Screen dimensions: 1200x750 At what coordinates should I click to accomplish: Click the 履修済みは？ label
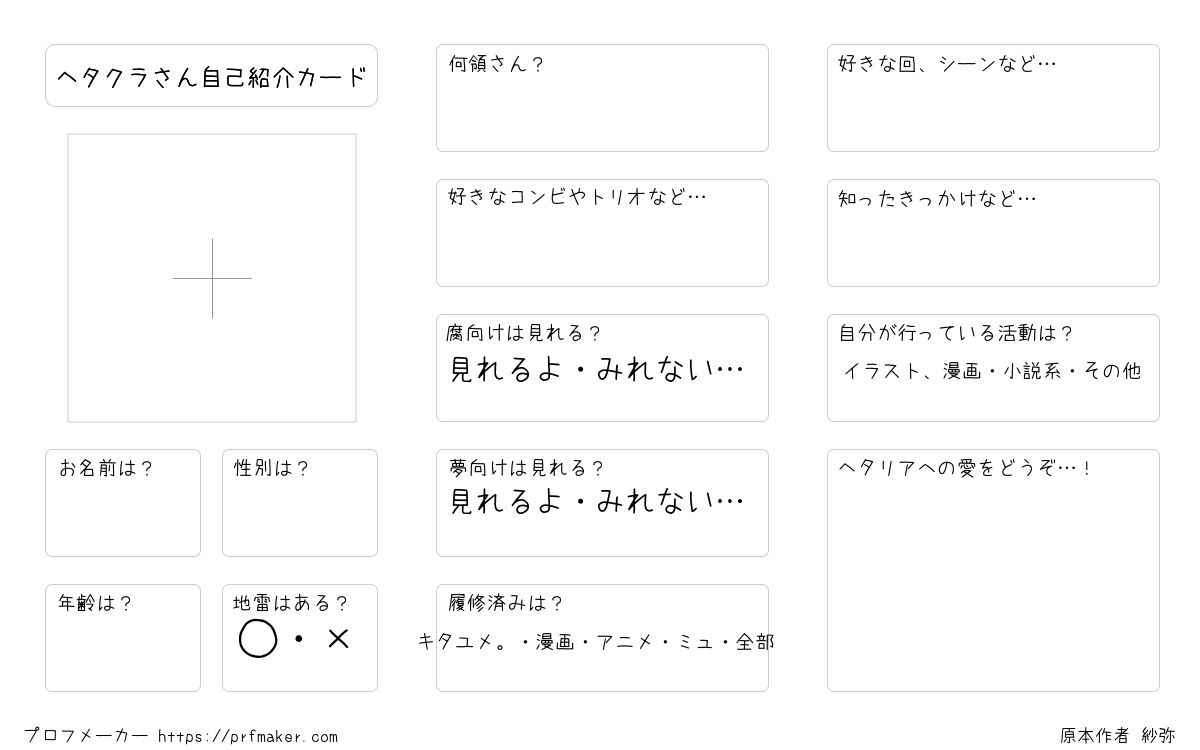pos(506,603)
